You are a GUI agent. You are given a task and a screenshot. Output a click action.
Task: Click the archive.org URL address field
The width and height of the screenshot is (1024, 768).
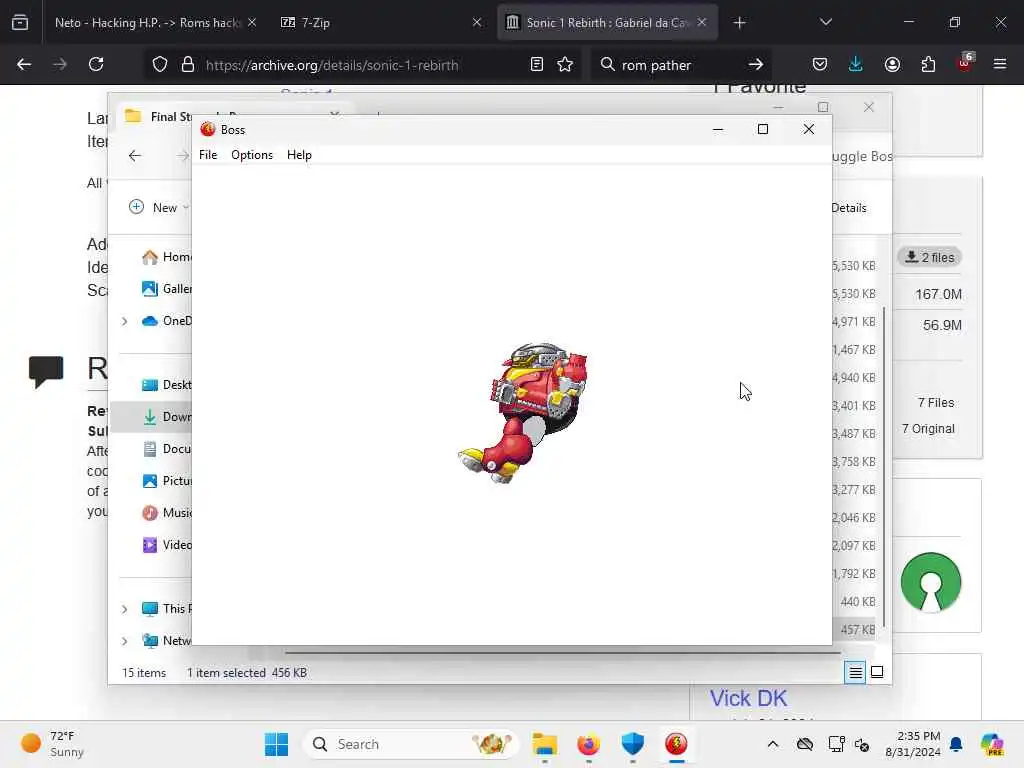[332, 65]
